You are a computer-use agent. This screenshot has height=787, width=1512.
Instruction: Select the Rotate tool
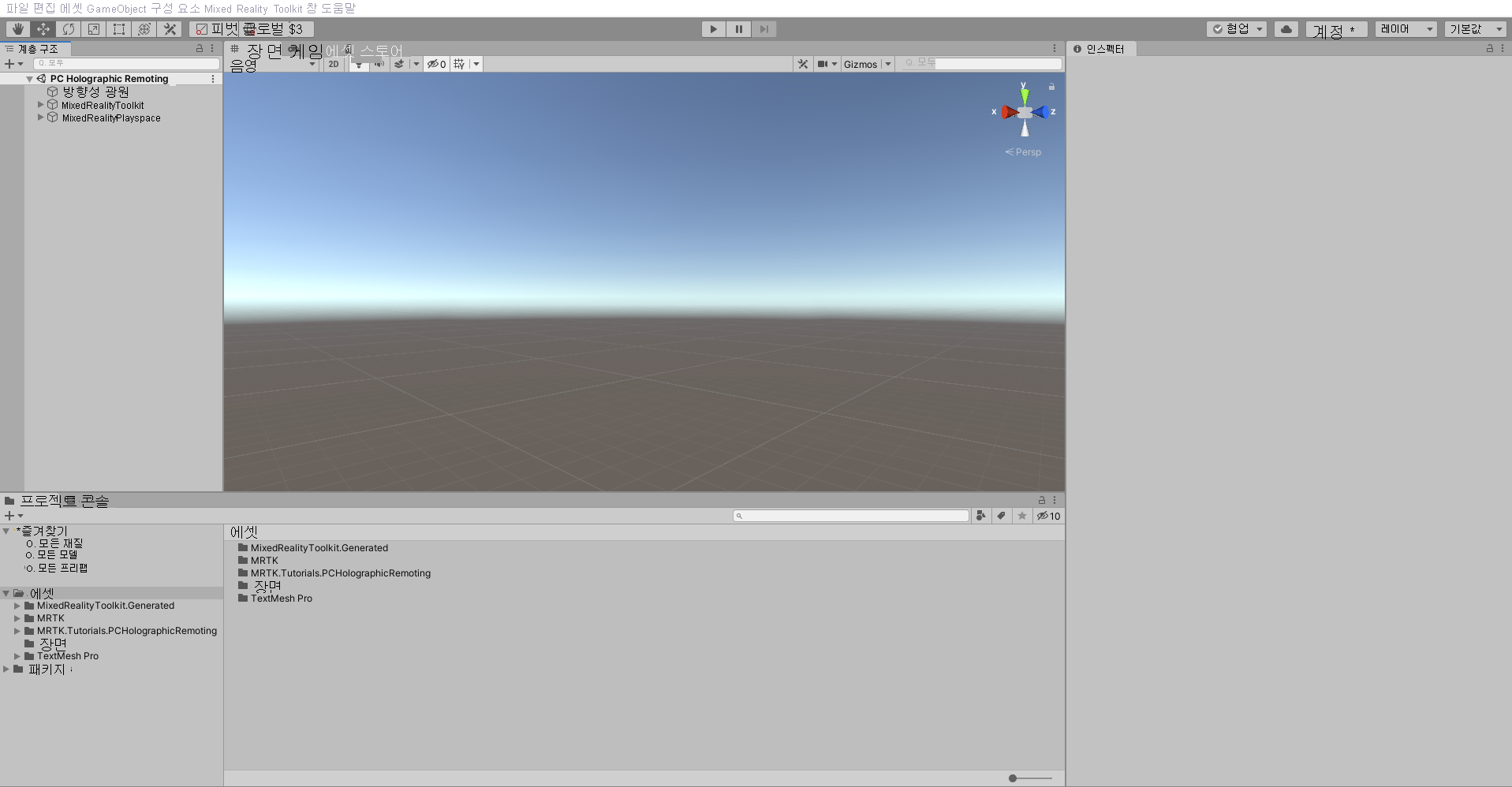69,29
